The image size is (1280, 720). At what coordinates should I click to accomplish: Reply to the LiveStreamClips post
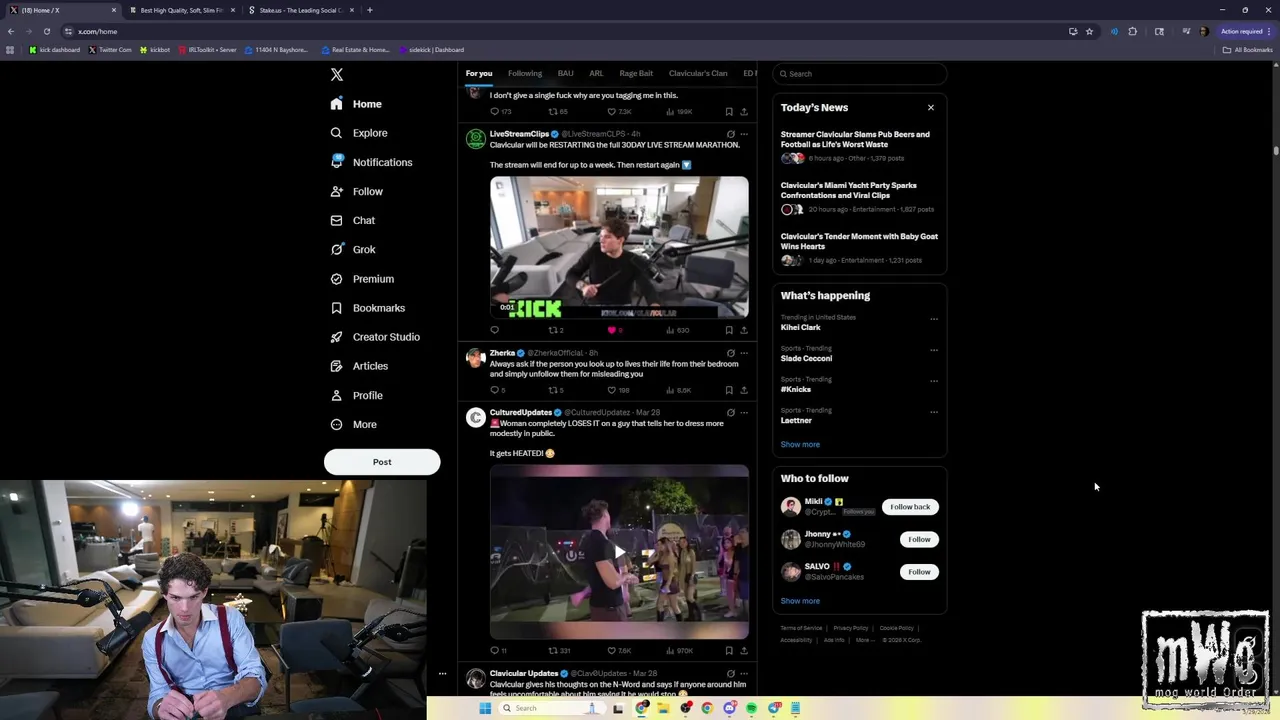pos(494,330)
